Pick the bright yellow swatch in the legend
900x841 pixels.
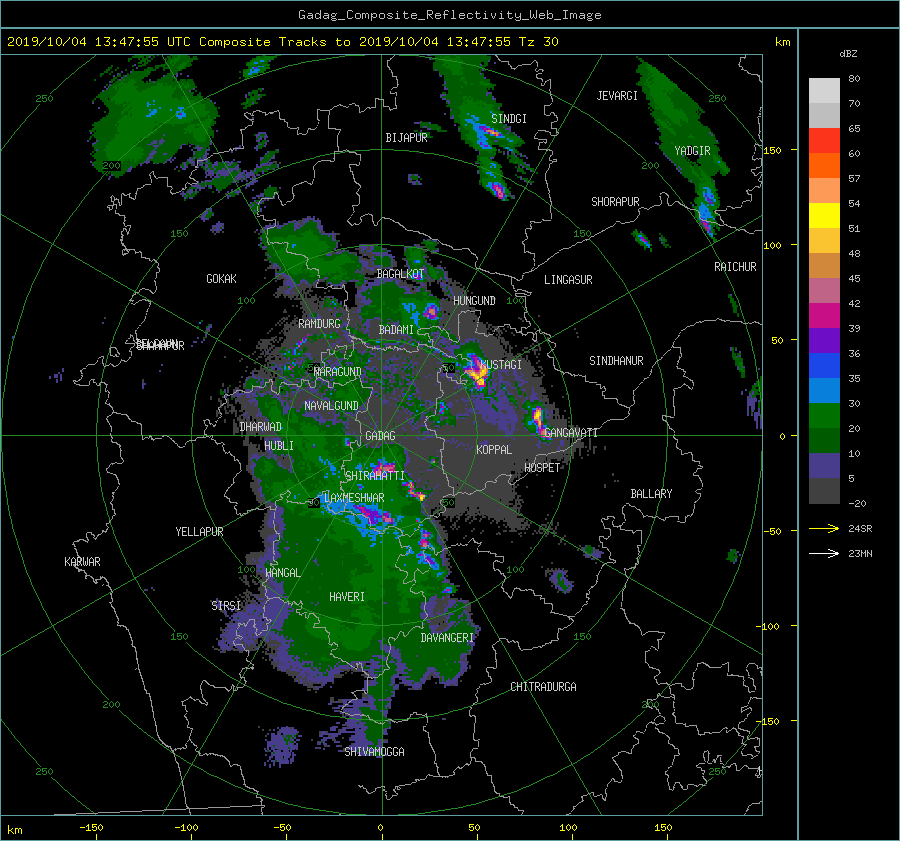point(824,216)
